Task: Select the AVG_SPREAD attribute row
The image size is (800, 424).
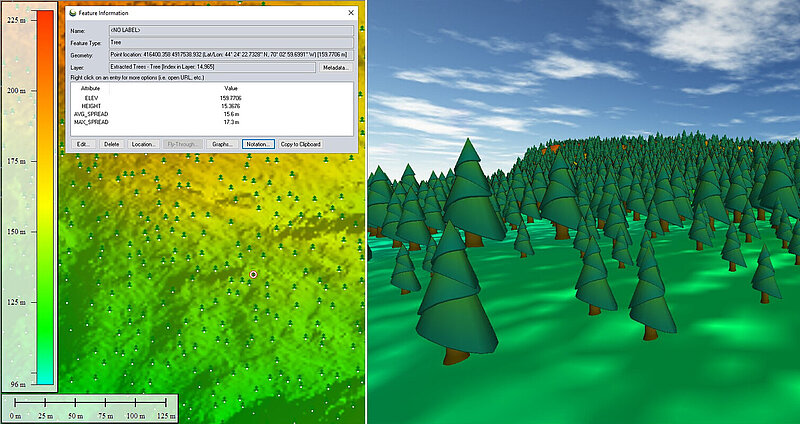Action: pos(91,114)
